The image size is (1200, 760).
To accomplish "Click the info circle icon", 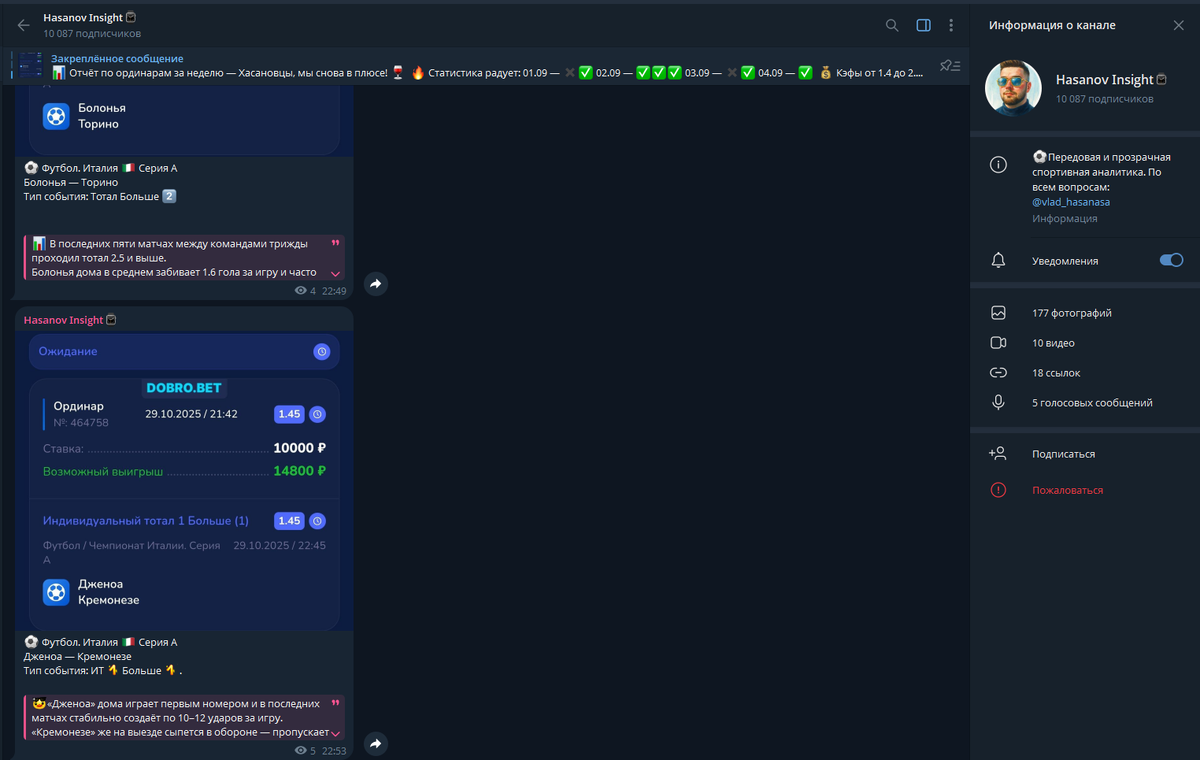I will 998,165.
